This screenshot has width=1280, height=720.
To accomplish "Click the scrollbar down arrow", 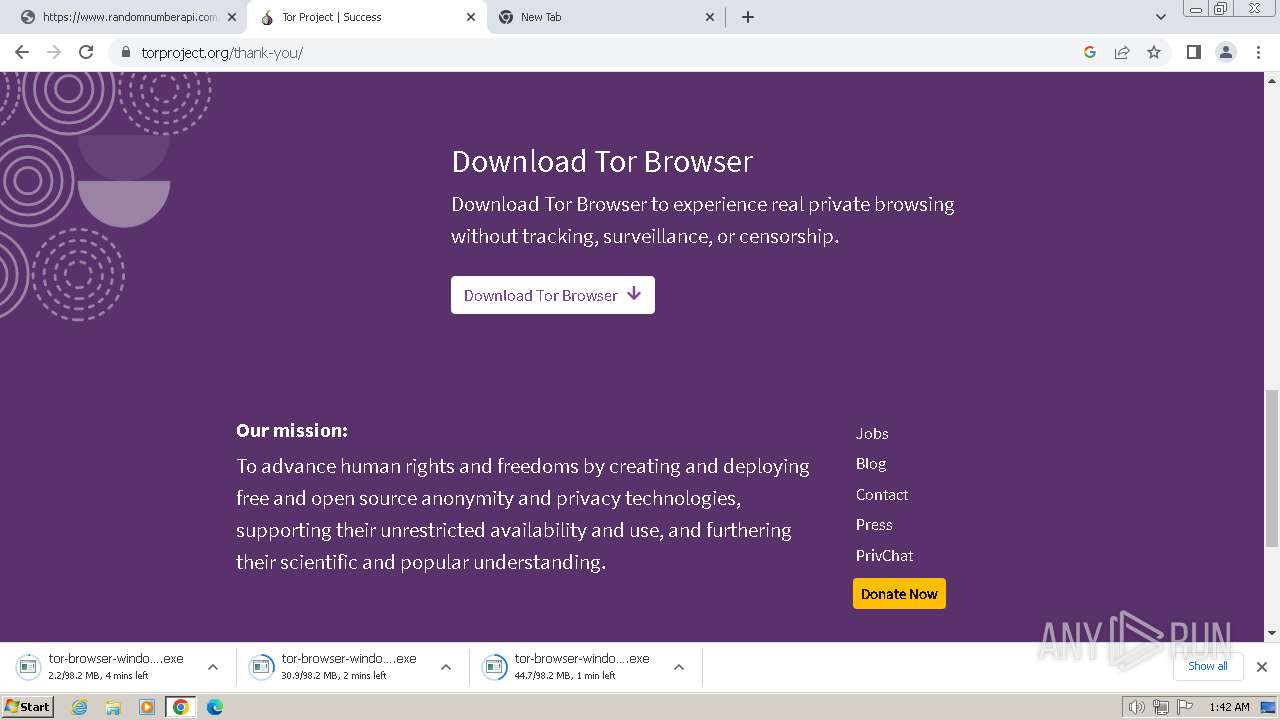I will [1272, 633].
